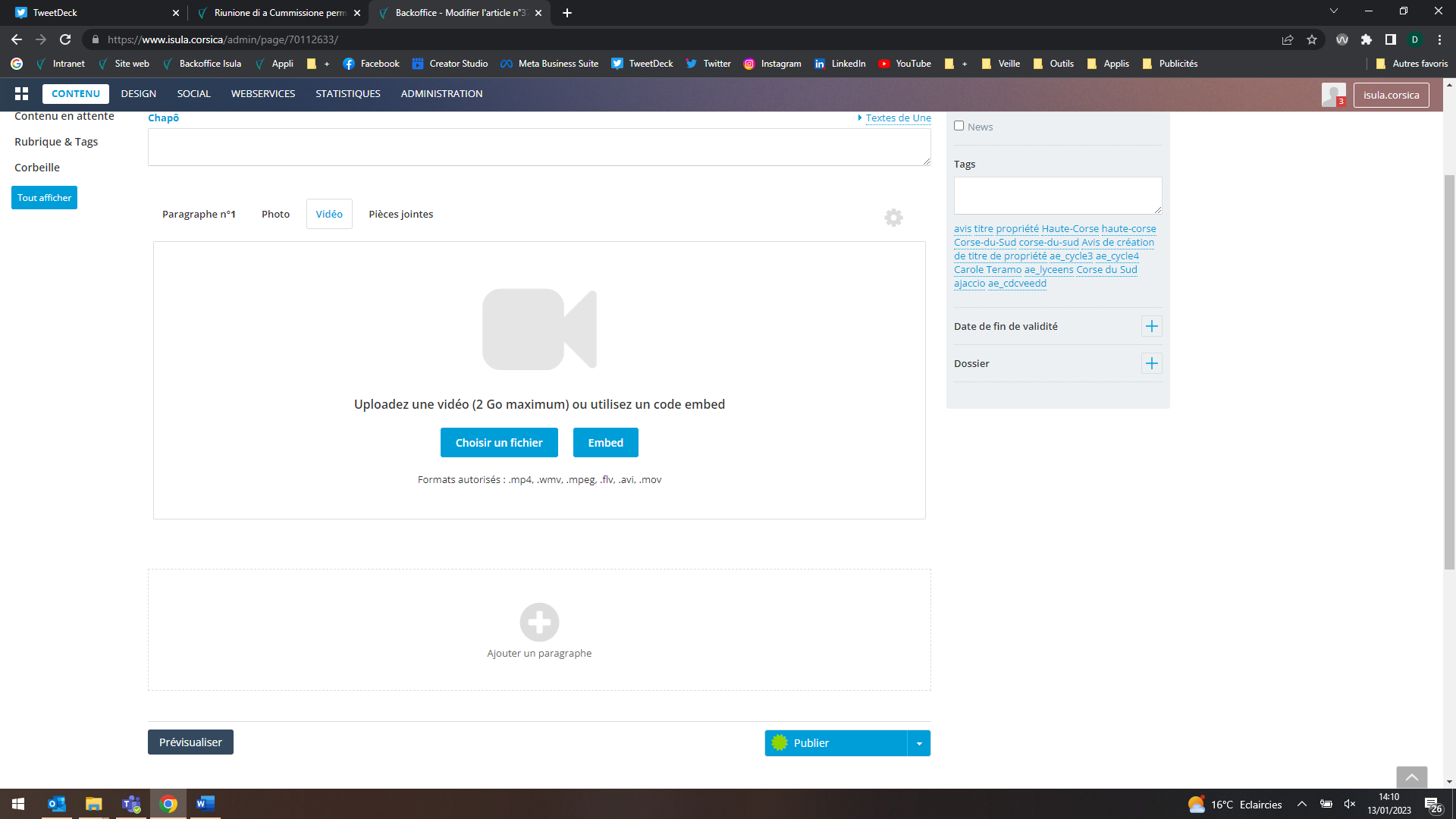The height and width of the screenshot is (819, 1456).
Task: Click the Embed button
Action: coord(605,443)
